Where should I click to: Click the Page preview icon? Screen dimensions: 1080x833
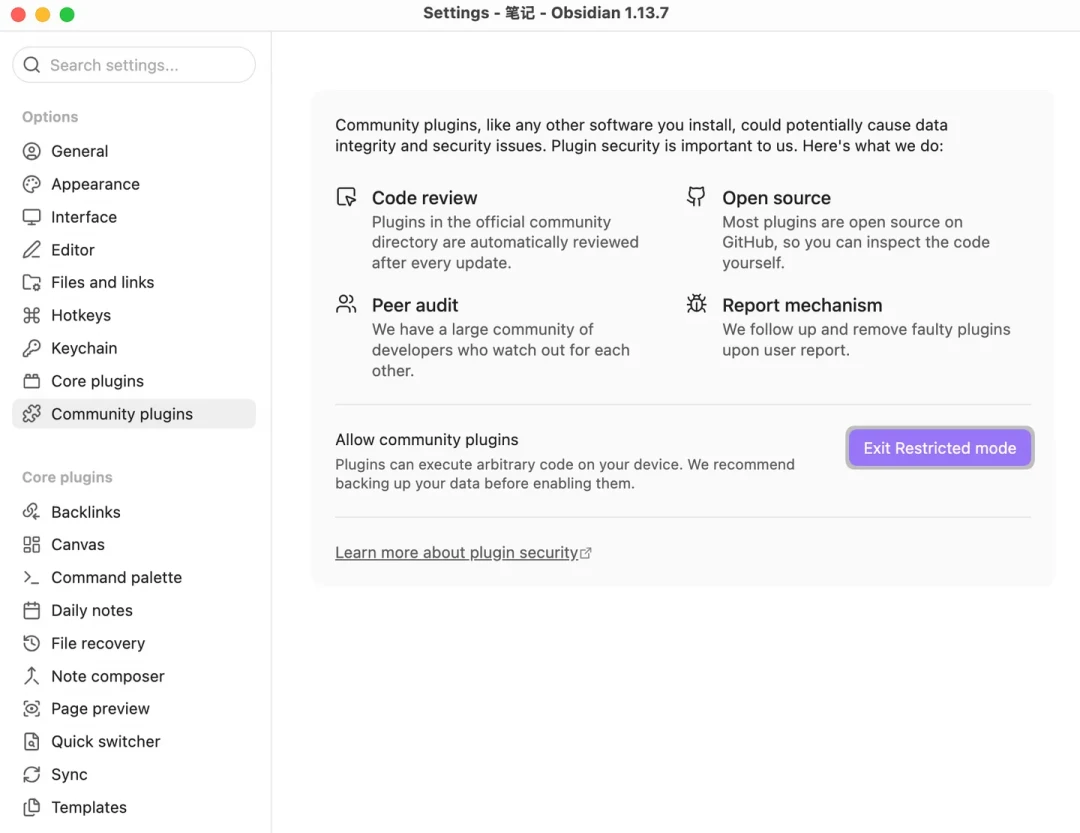point(32,708)
